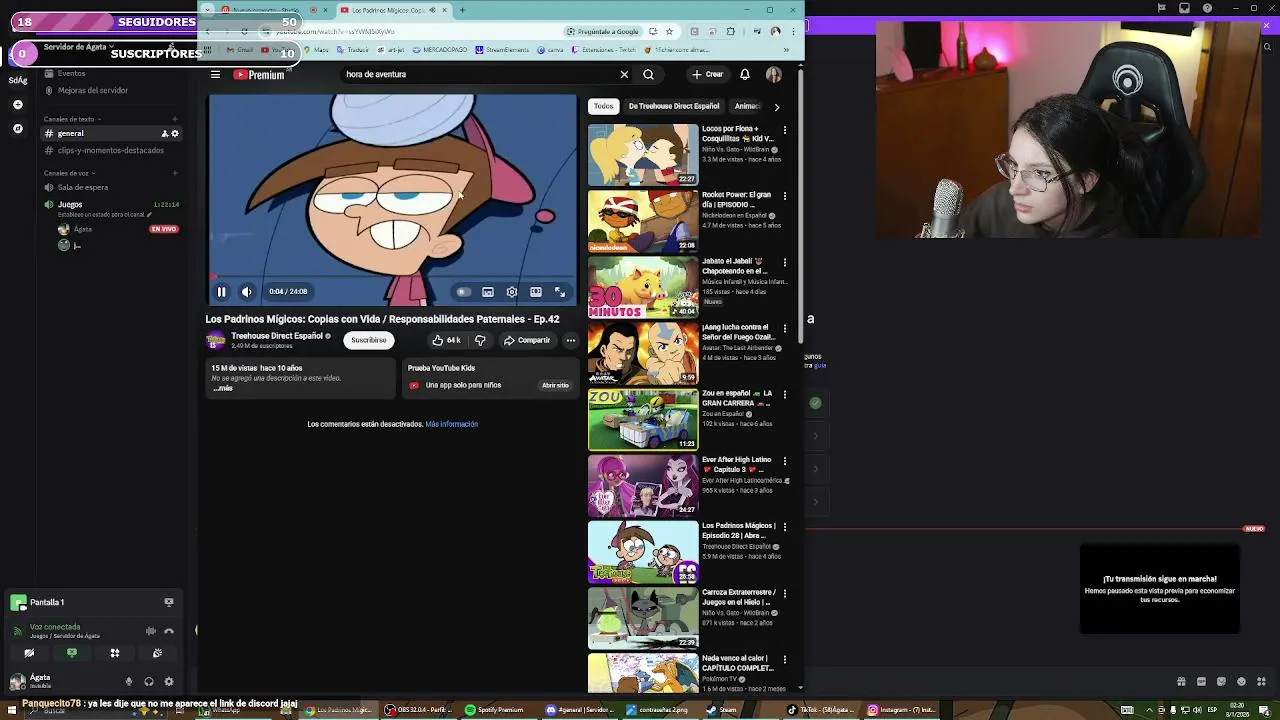Screen dimensions: 1280x720
Task: Mute the YouTube video volume
Action: [x=247, y=292]
